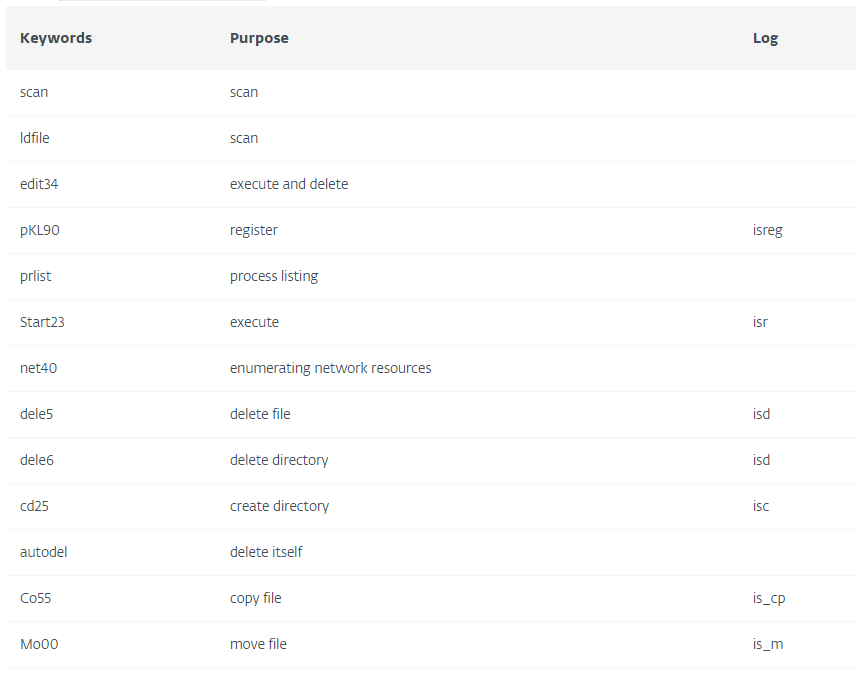Select the Mo00 keyword
Image resolution: width=865 pixels, height=675 pixels.
[39, 644]
